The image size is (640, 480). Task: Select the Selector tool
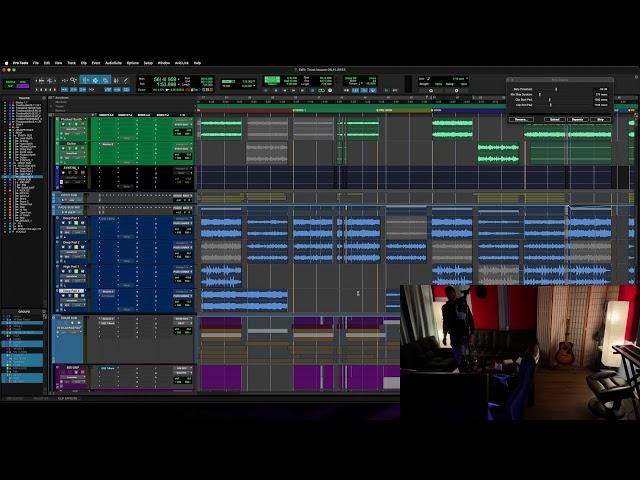(x=95, y=80)
